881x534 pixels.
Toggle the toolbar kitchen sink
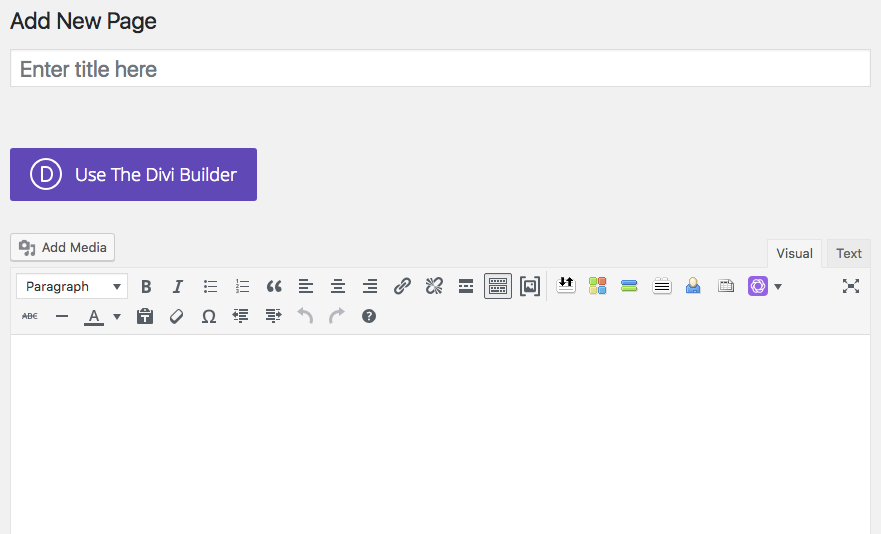498,287
